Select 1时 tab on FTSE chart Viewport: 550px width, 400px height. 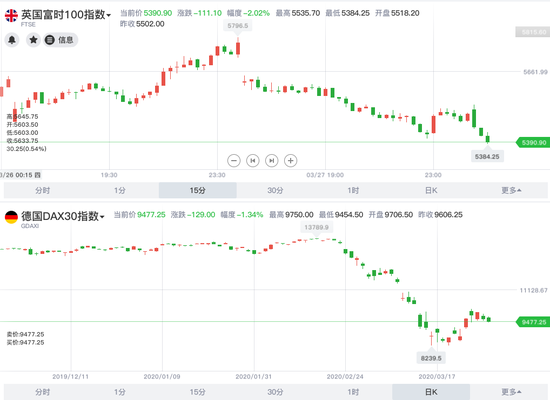[x=353, y=191]
